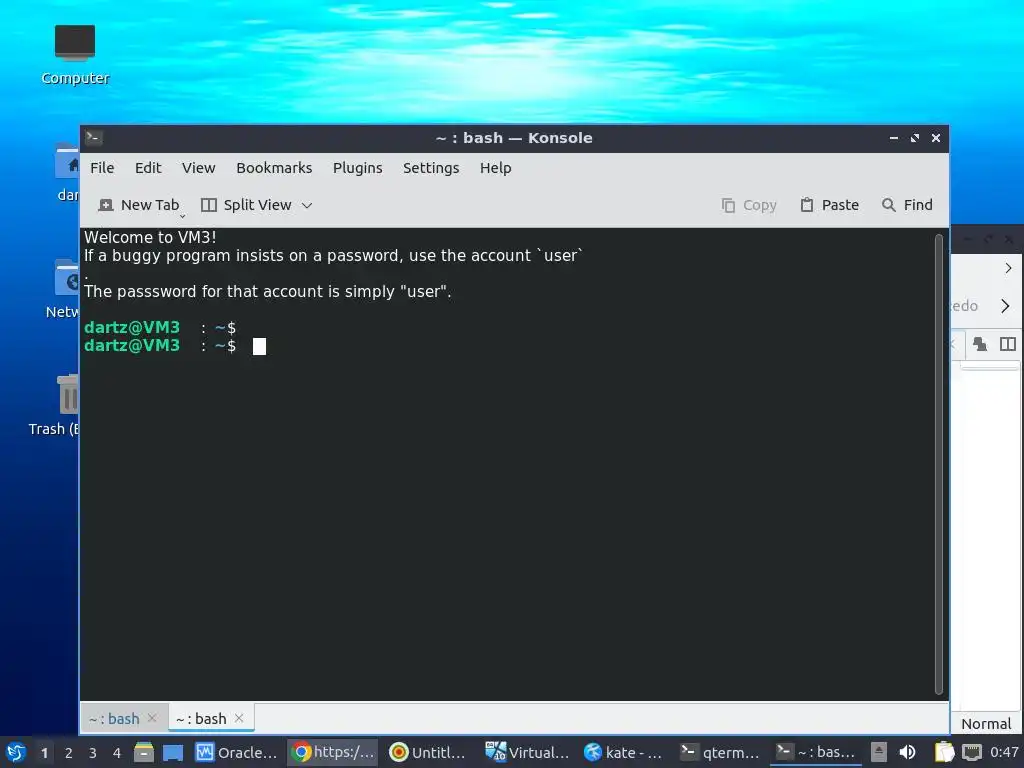Screen dimensions: 1024x768
Task: Switch to the kate taskbar window
Action: (623, 752)
